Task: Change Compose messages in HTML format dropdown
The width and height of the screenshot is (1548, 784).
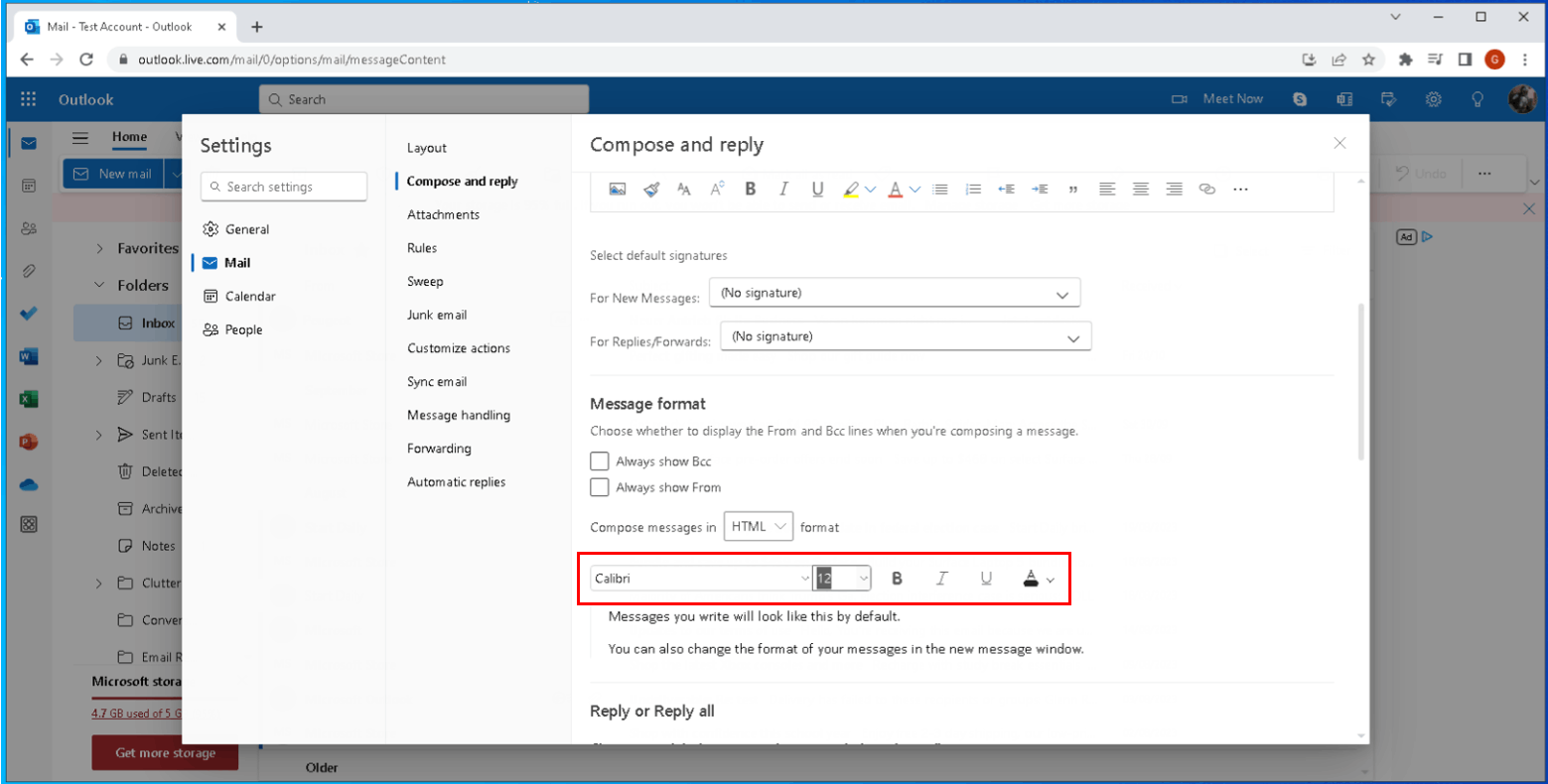Action: pyautogui.click(x=758, y=526)
